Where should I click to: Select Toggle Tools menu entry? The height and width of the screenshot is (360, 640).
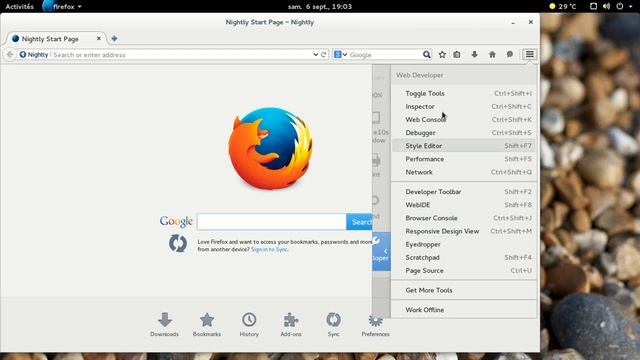coord(464,93)
